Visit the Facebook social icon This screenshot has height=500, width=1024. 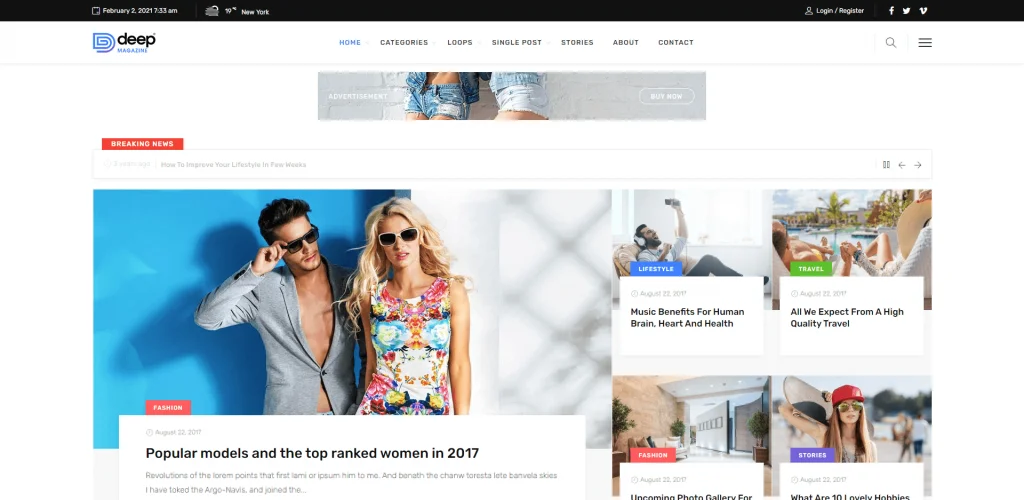[891, 10]
